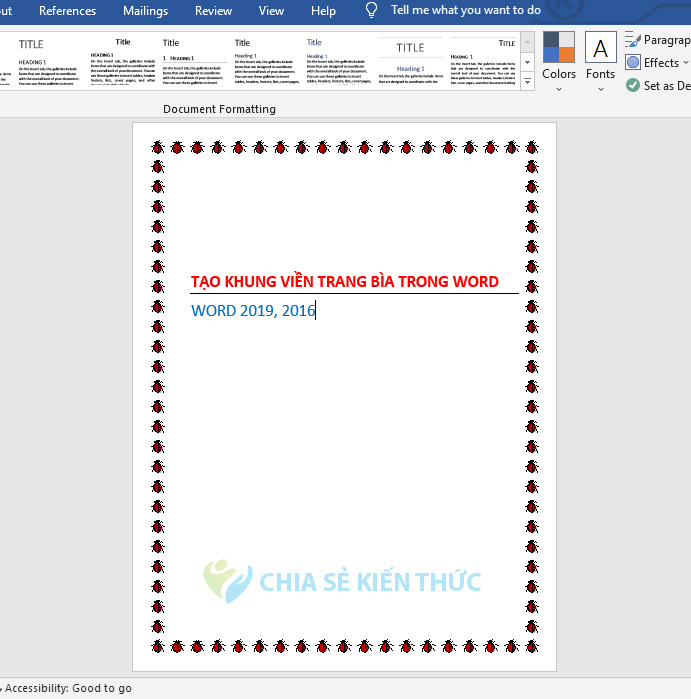Go to the View tab

271,11
